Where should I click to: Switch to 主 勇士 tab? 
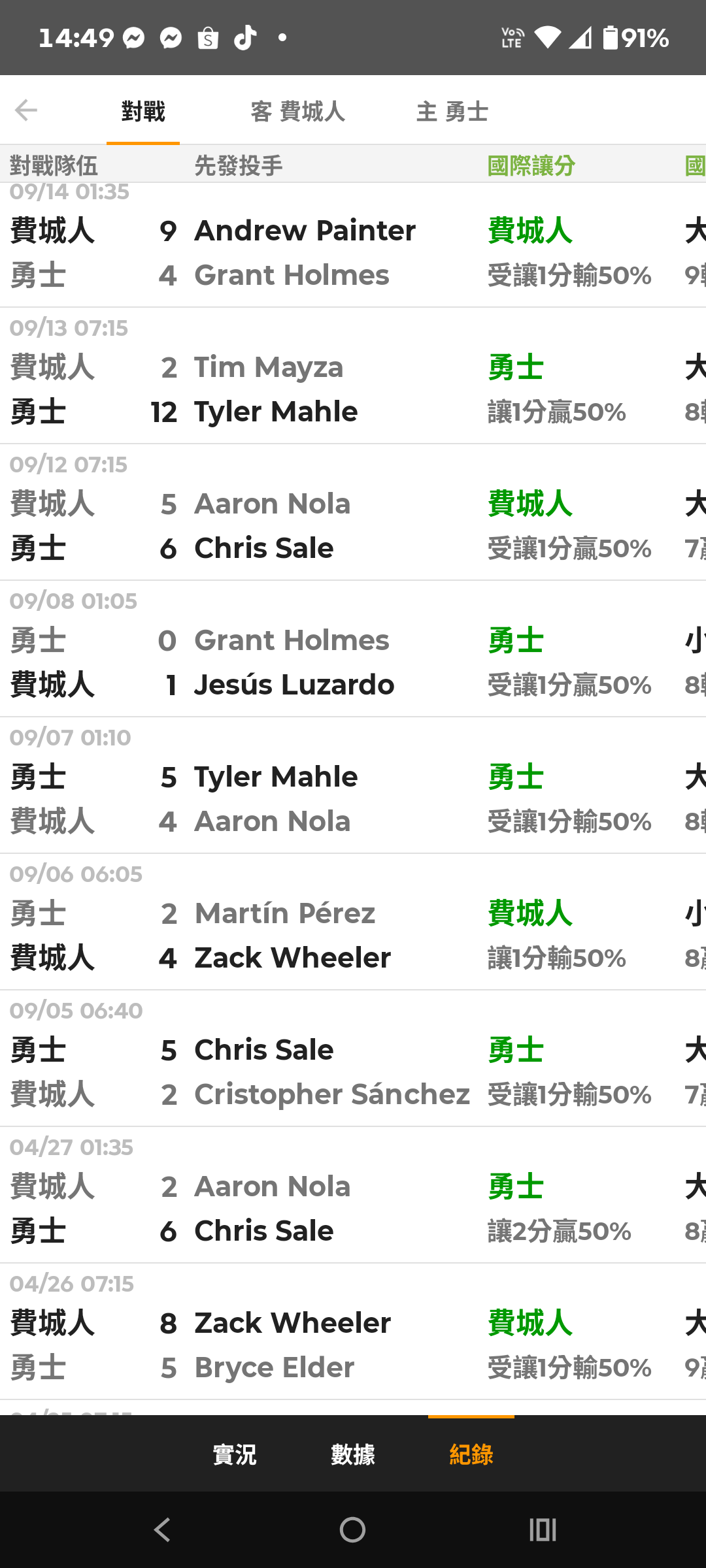pos(452,112)
